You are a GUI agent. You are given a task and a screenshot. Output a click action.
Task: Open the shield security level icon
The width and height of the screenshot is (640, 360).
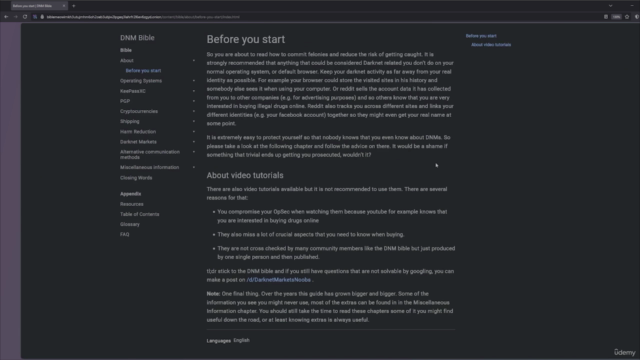(x=637, y=17)
